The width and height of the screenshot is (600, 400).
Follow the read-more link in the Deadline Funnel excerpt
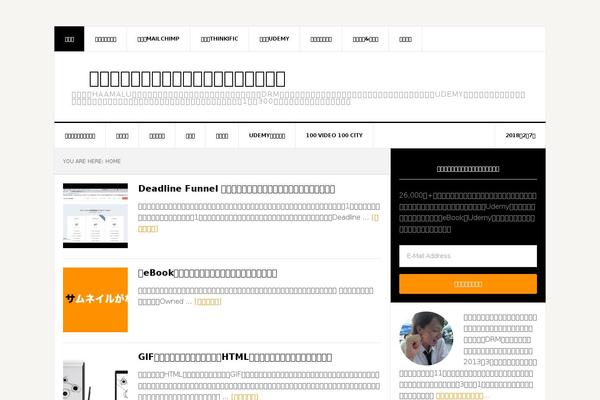tap(148, 229)
